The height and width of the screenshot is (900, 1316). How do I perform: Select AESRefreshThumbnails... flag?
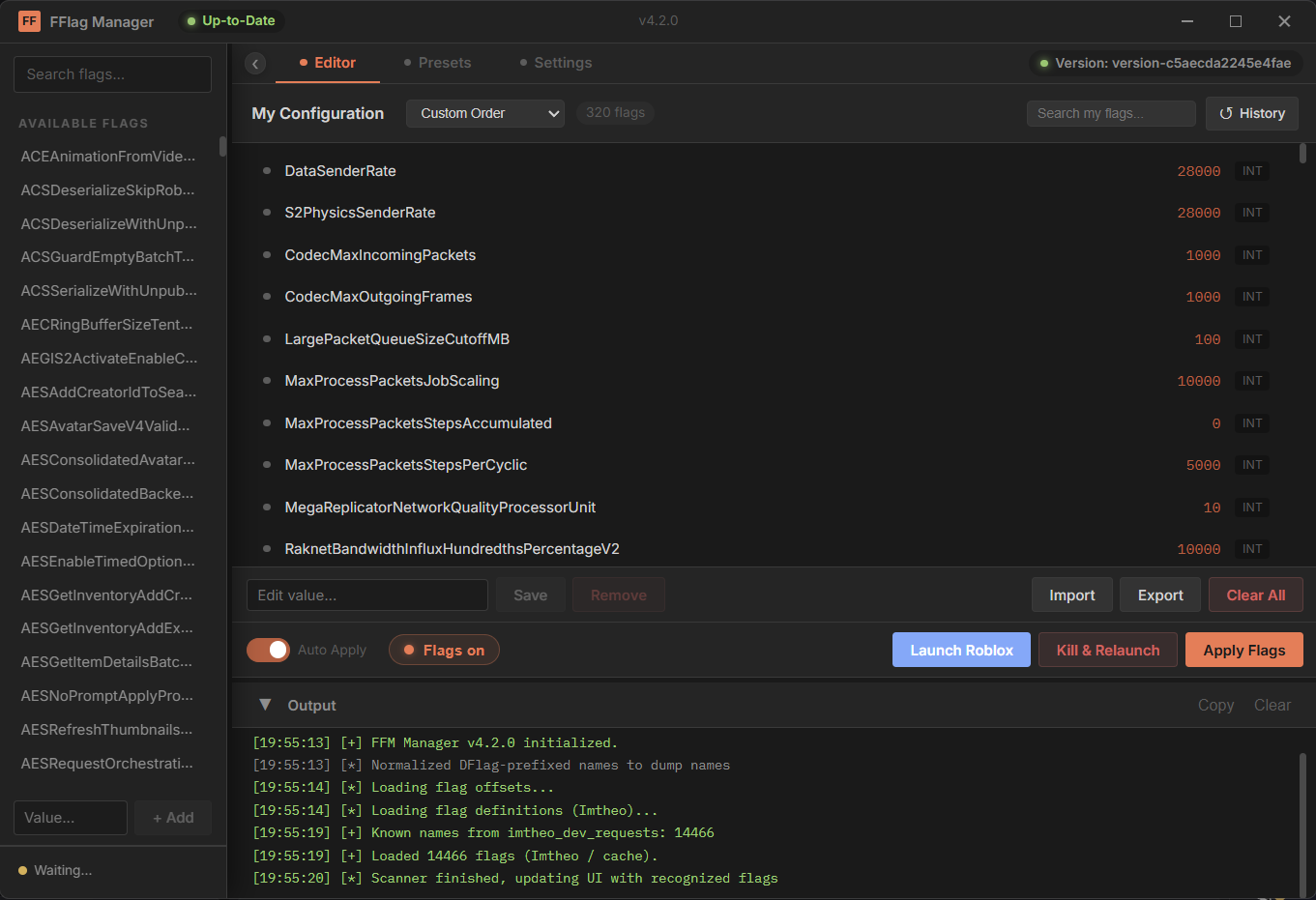click(108, 730)
